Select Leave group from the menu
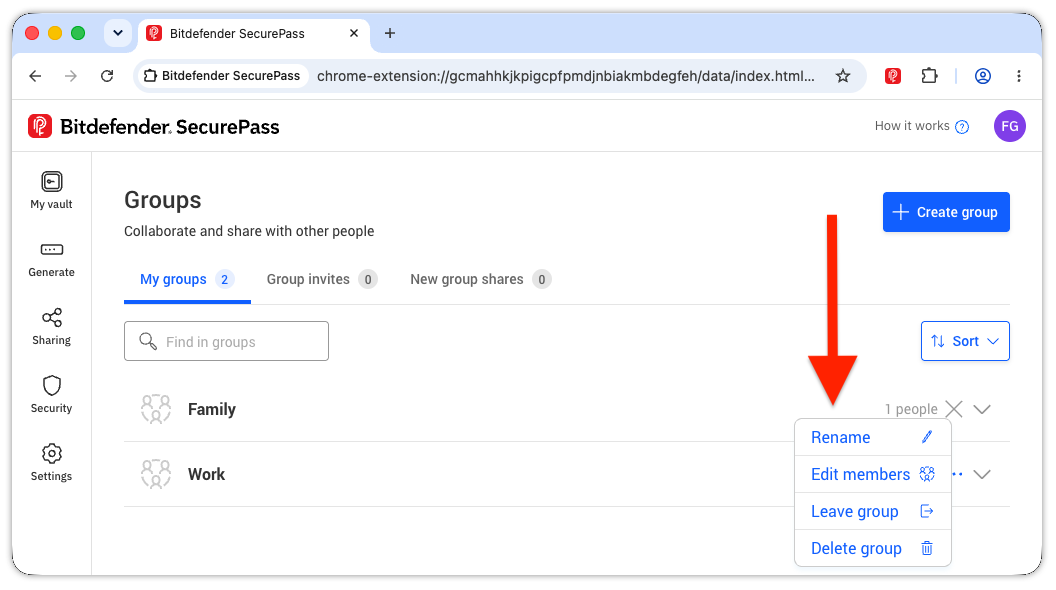Screen dimensions: 1056x590 873,511
